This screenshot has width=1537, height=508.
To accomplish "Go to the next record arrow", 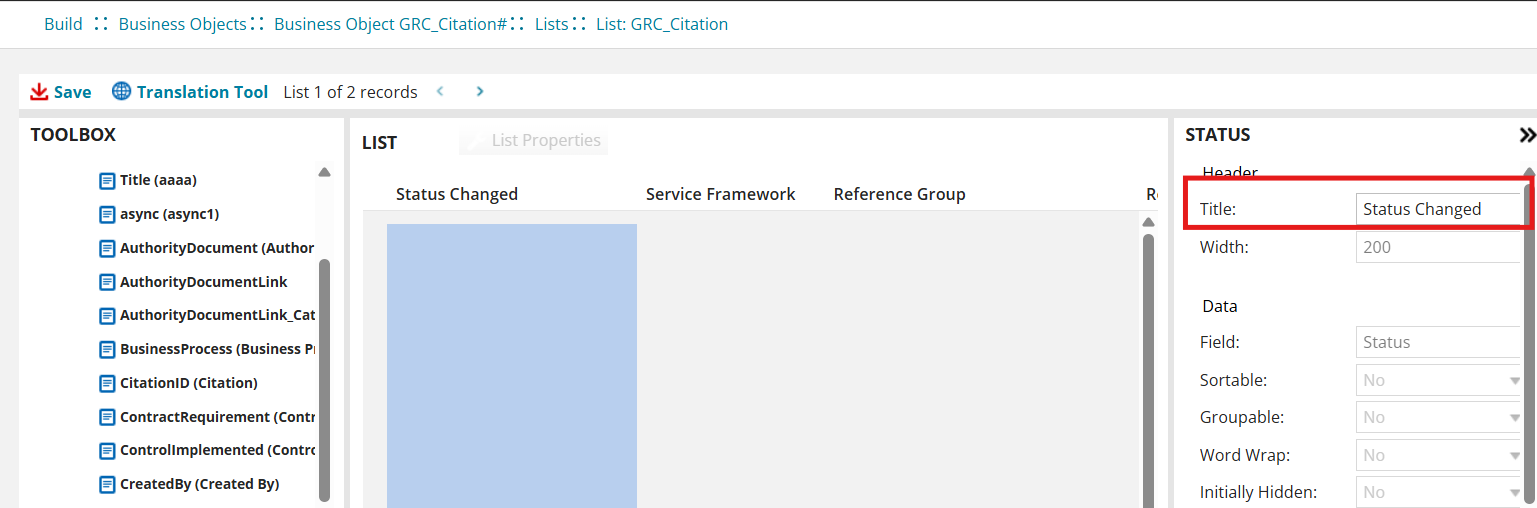I will click(x=480, y=92).
